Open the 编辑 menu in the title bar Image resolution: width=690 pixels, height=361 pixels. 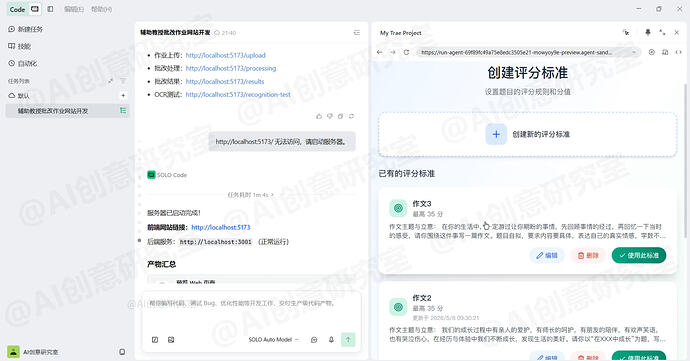point(73,9)
